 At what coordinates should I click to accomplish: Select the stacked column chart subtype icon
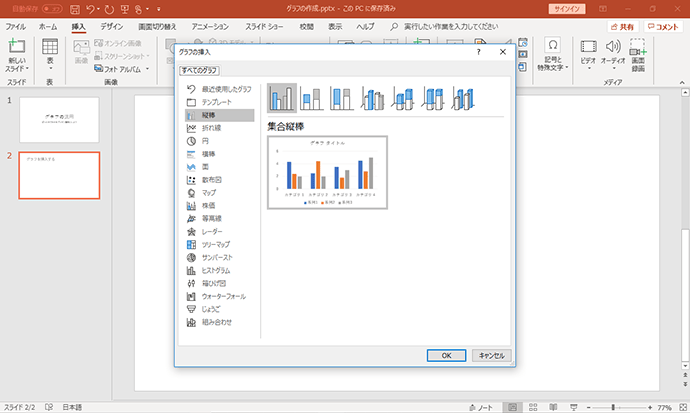[x=312, y=98]
